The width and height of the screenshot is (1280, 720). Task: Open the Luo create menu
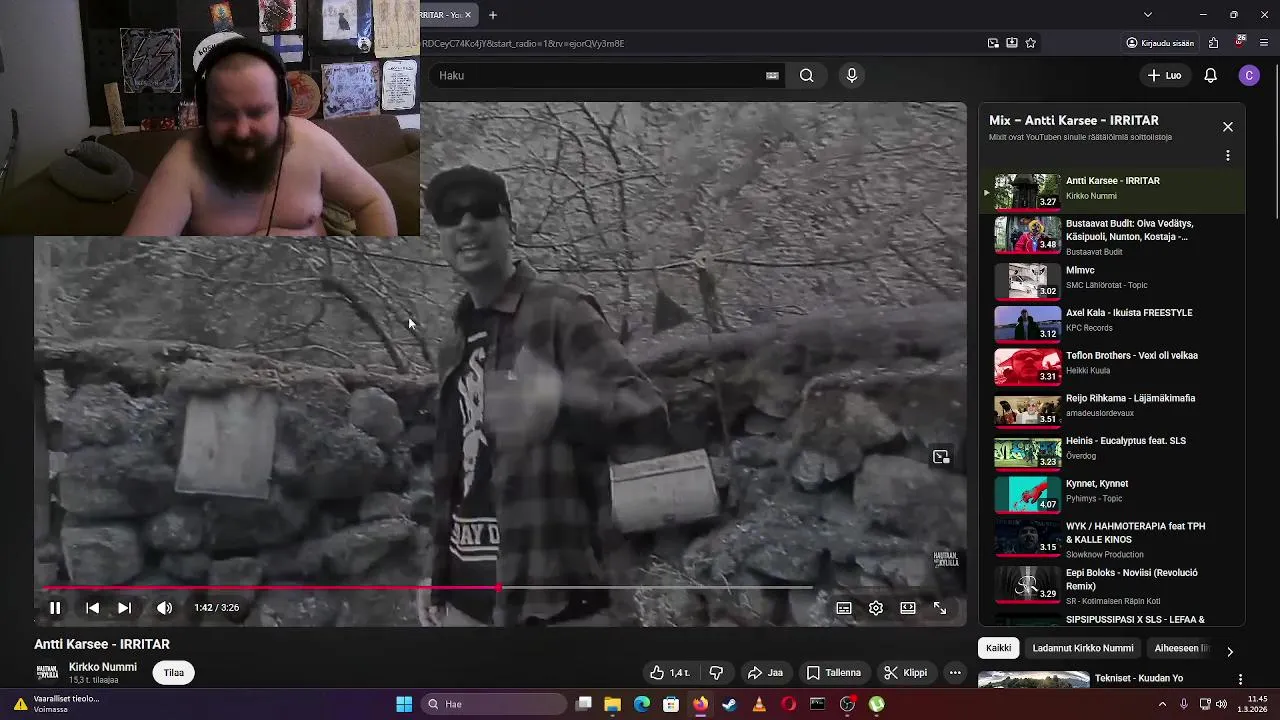click(1164, 75)
